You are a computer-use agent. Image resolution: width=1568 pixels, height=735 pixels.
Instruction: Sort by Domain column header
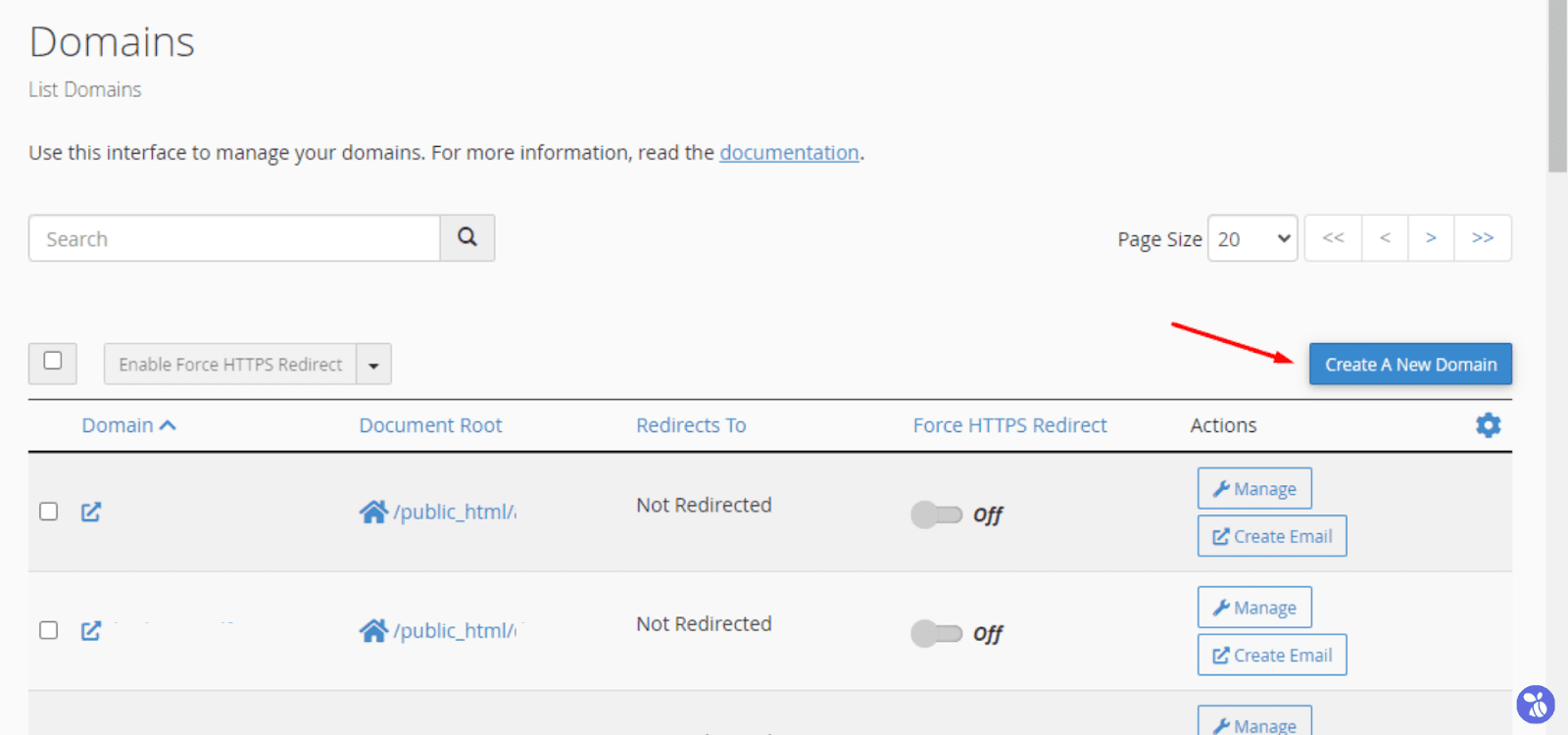128,425
